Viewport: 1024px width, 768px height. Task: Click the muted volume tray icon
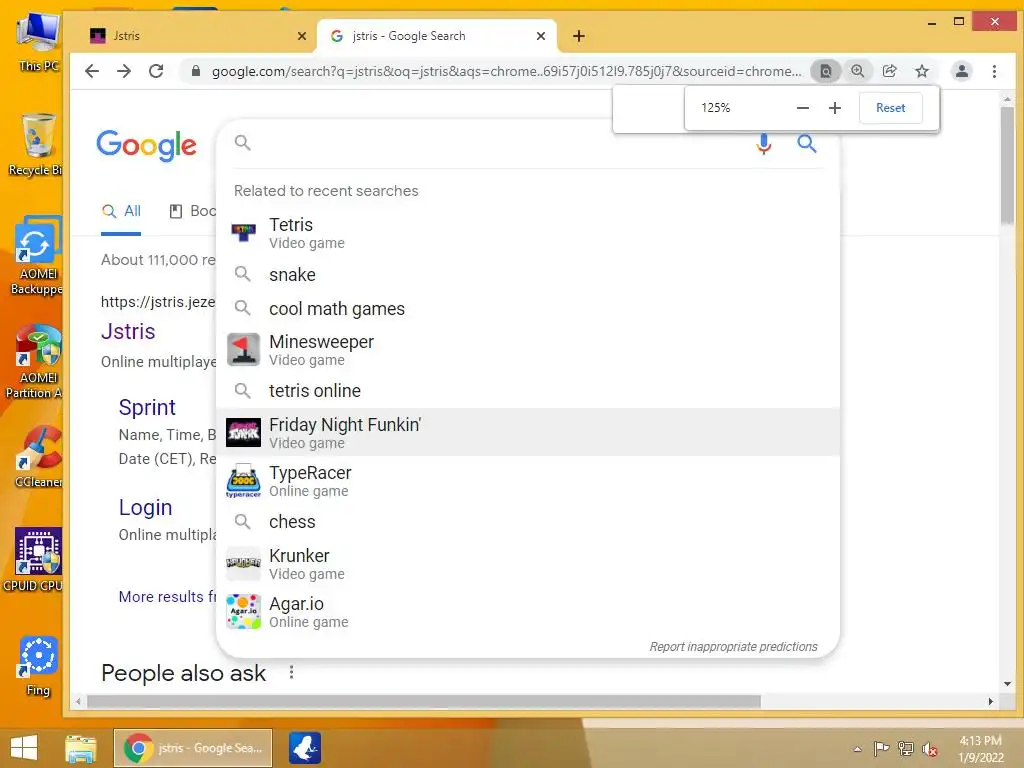click(929, 749)
